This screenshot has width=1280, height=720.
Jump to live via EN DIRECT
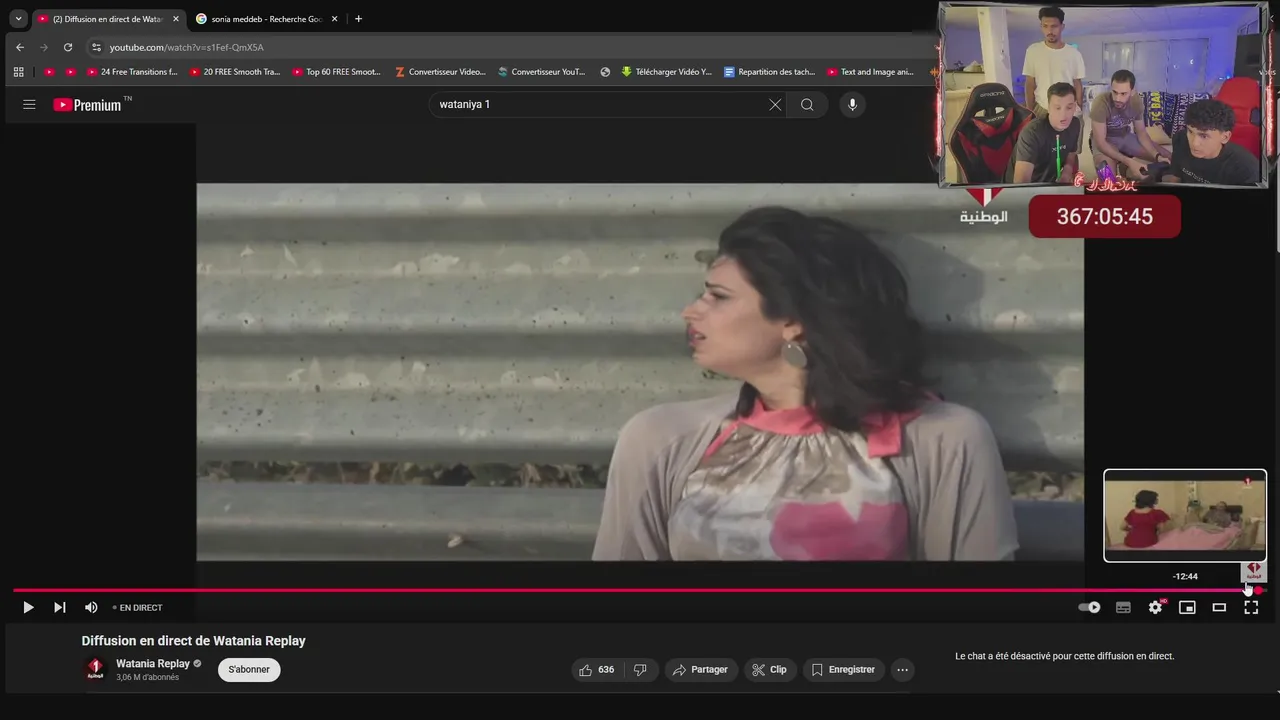[x=137, y=608]
